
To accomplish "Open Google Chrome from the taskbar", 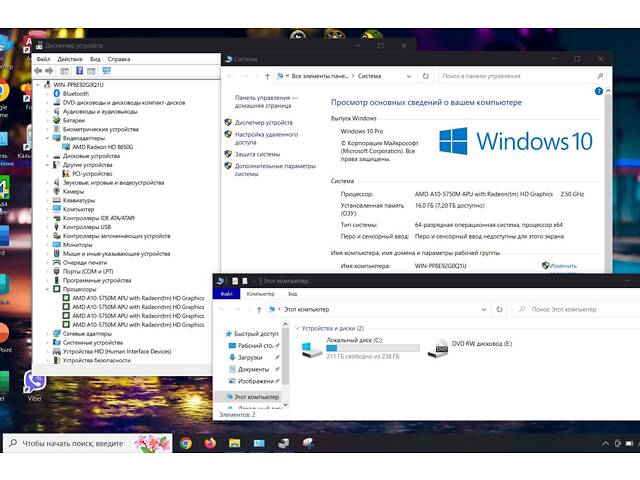I will tap(186, 443).
